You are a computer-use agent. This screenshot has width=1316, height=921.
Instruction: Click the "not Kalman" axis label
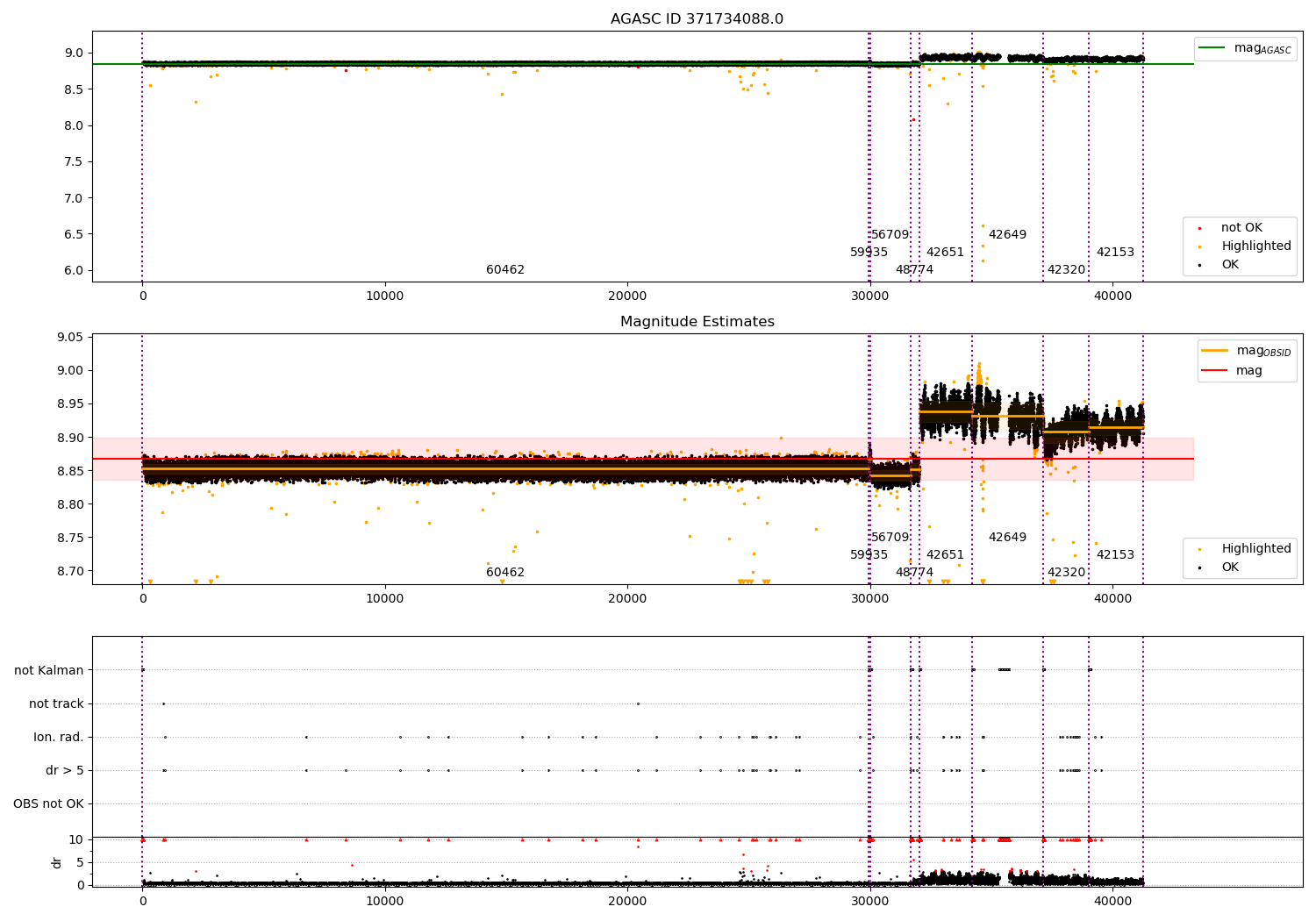49,670
